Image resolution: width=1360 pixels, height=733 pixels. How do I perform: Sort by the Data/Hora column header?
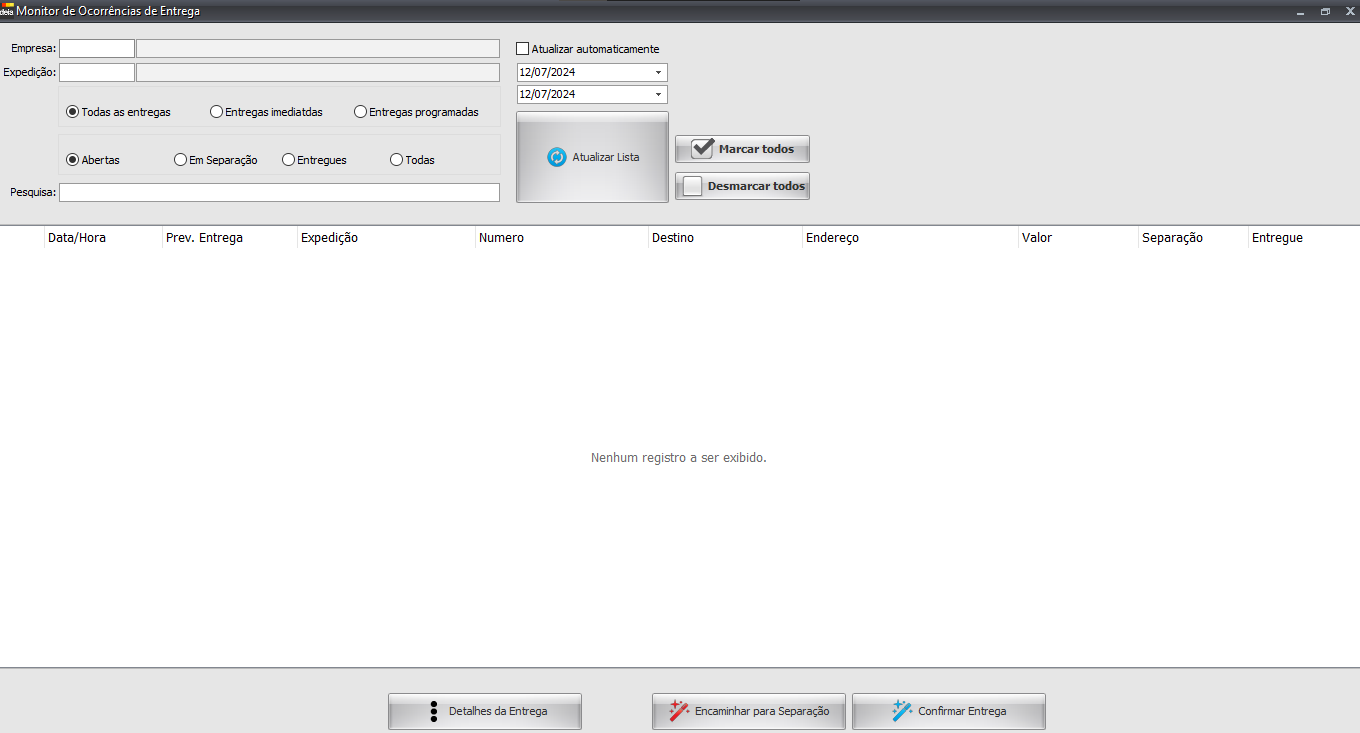coord(77,238)
